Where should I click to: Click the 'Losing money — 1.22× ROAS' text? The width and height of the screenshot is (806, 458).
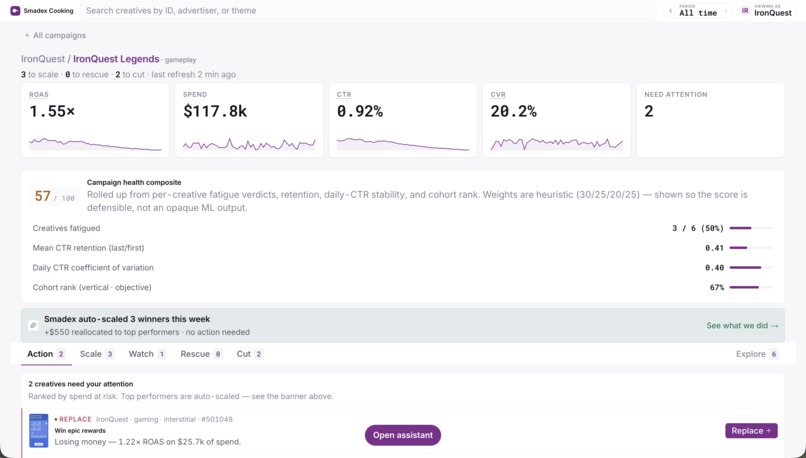(x=148, y=442)
